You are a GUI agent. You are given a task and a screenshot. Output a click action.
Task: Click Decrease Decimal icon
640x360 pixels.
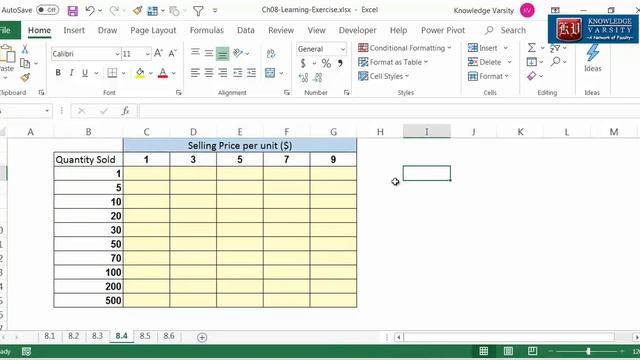318,77
